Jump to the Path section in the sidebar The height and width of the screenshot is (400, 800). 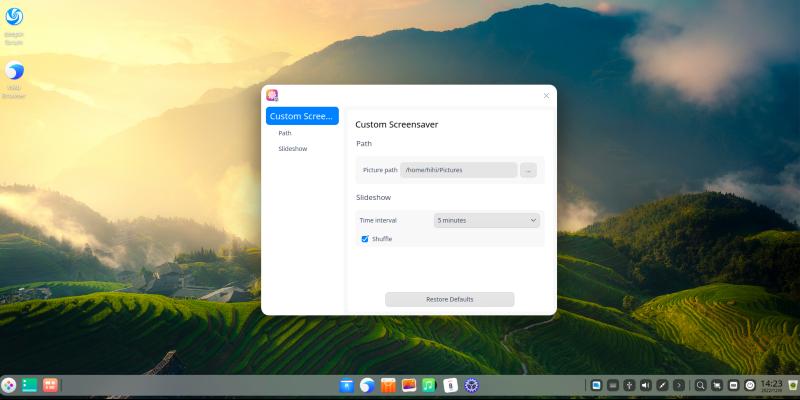click(285, 133)
